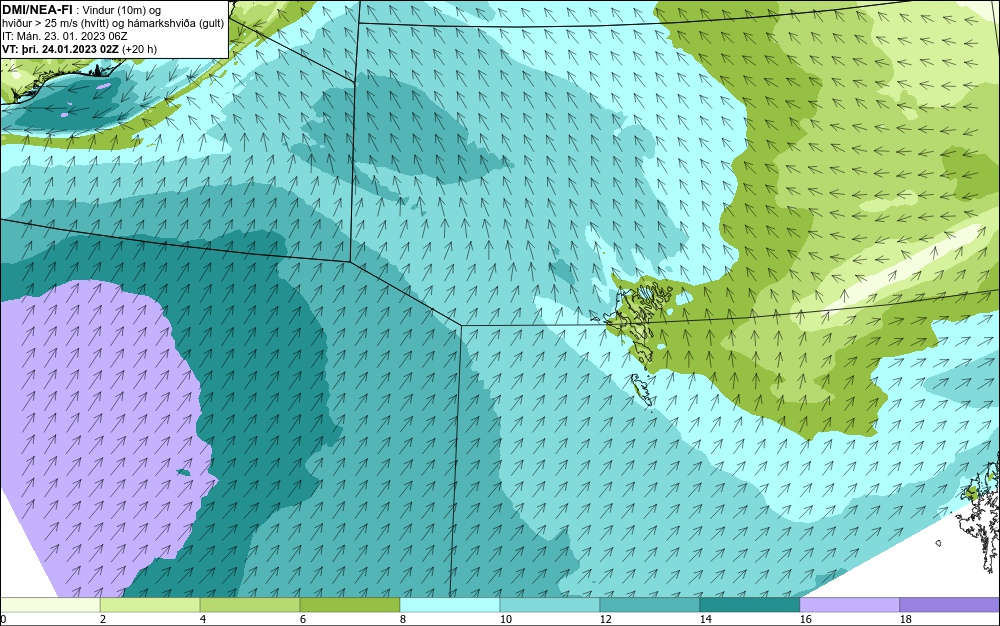The height and width of the screenshot is (626, 1000).
Task: Click the legend scale label '18'
Action: point(905,619)
